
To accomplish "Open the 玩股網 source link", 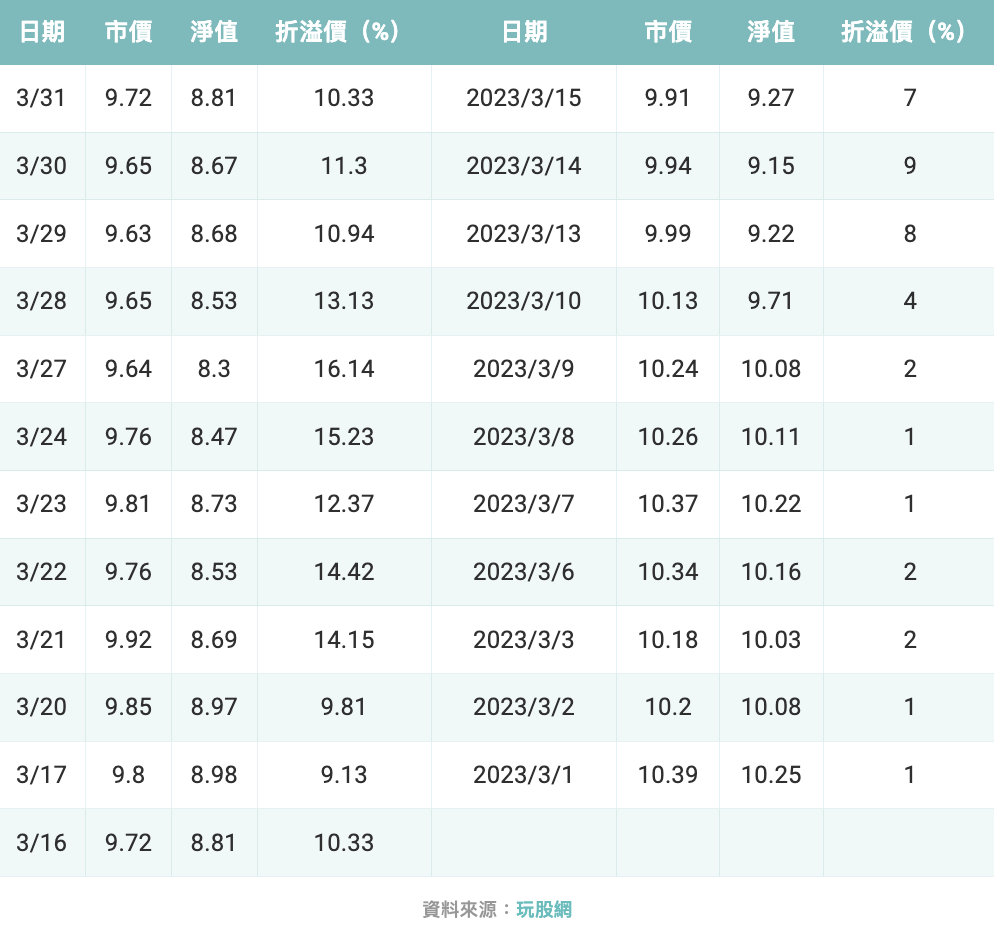I will click(544, 910).
